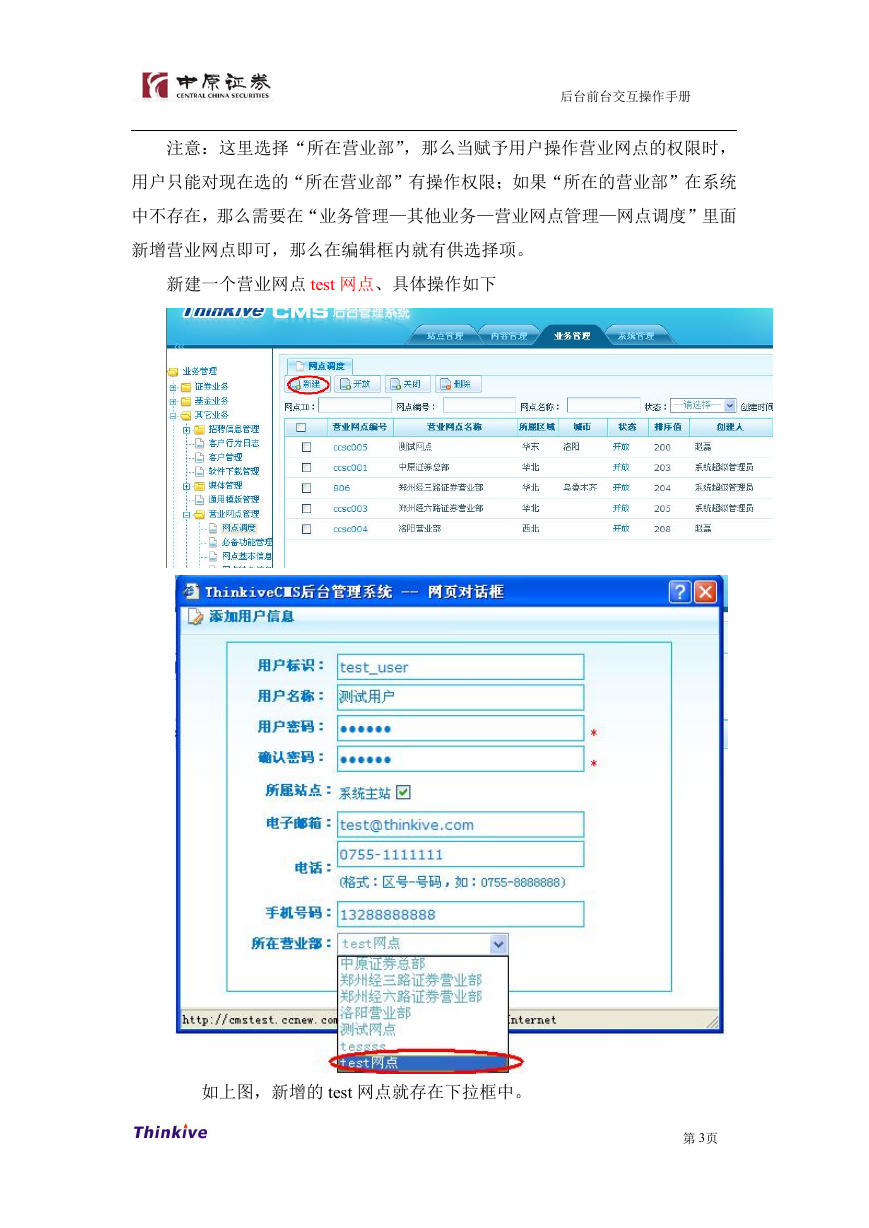Expand the 证券业务 tree node

coord(173,386)
